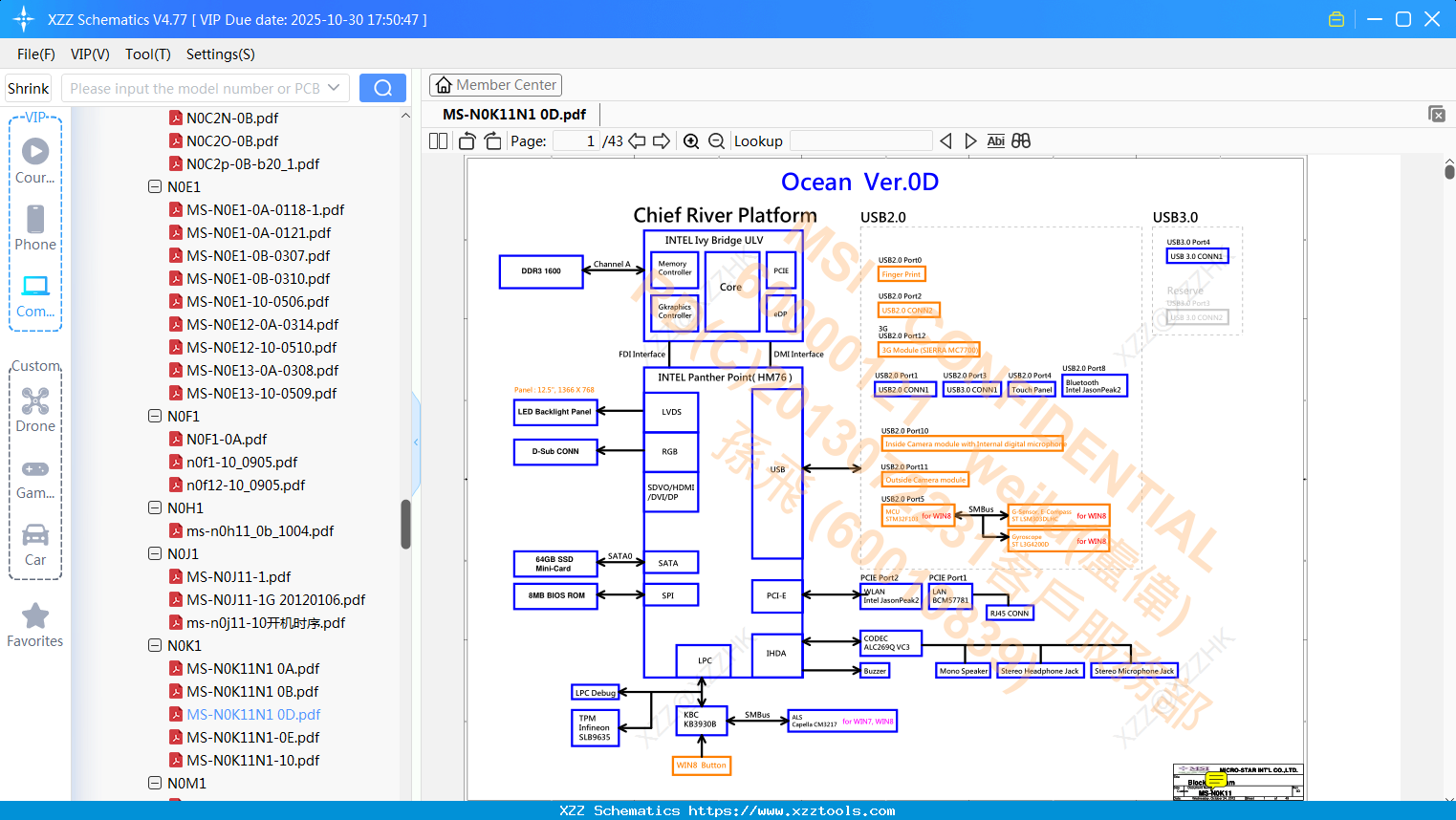Click the blue search button
The image size is (1456, 820).
(382, 88)
